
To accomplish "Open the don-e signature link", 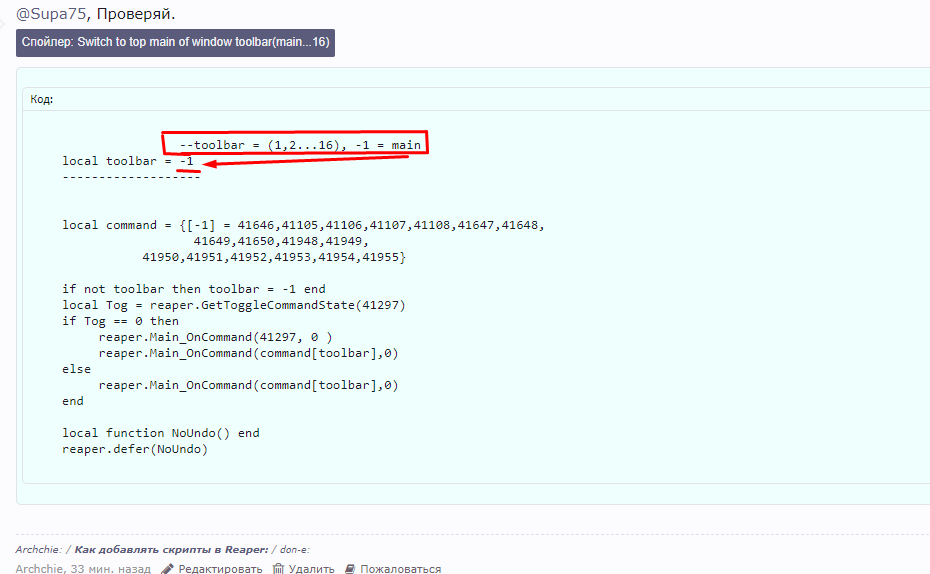I will click(295, 550).
